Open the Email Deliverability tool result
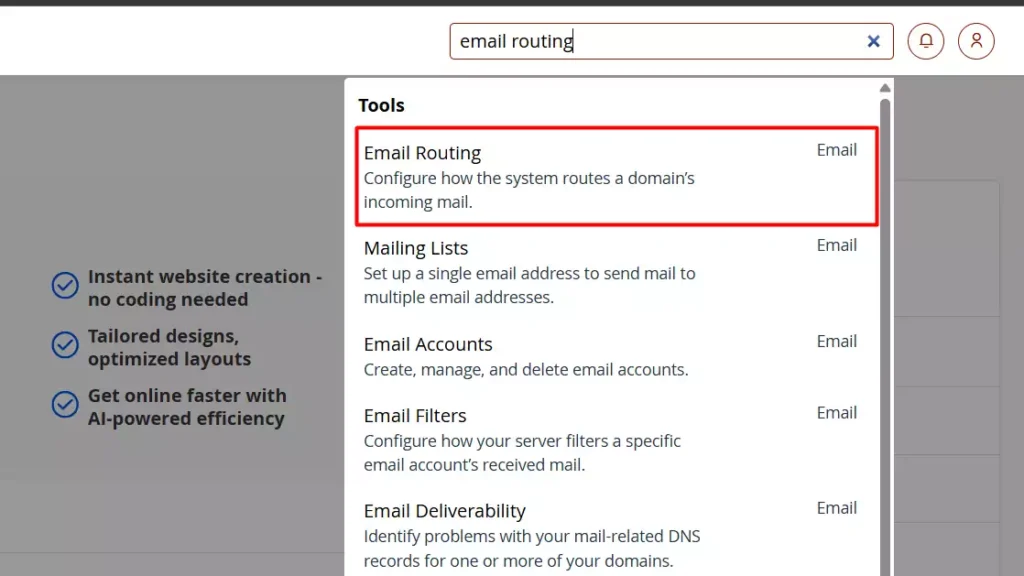The height and width of the screenshot is (576, 1024). (616, 534)
